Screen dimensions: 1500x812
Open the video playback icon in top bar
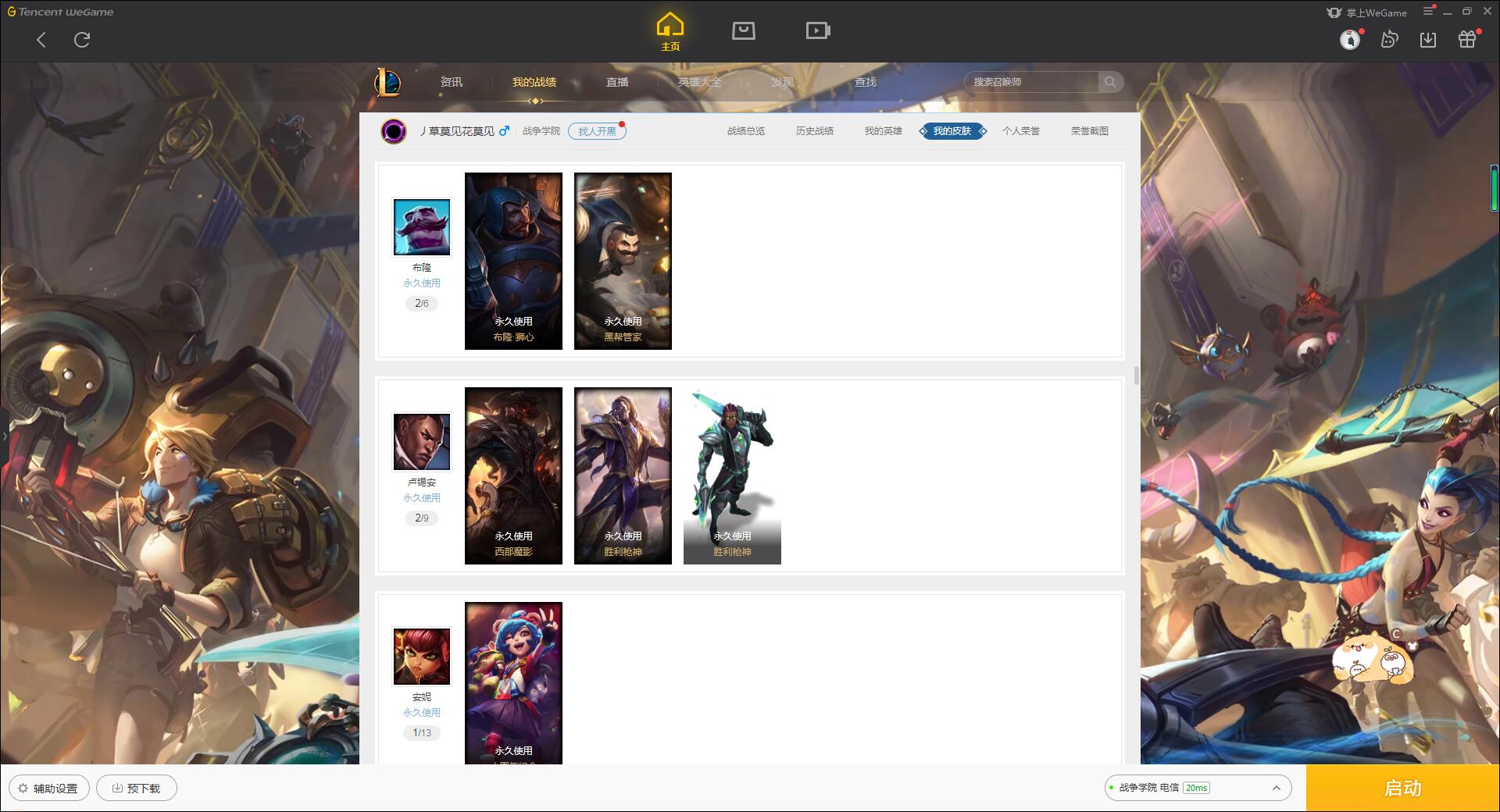818,31
